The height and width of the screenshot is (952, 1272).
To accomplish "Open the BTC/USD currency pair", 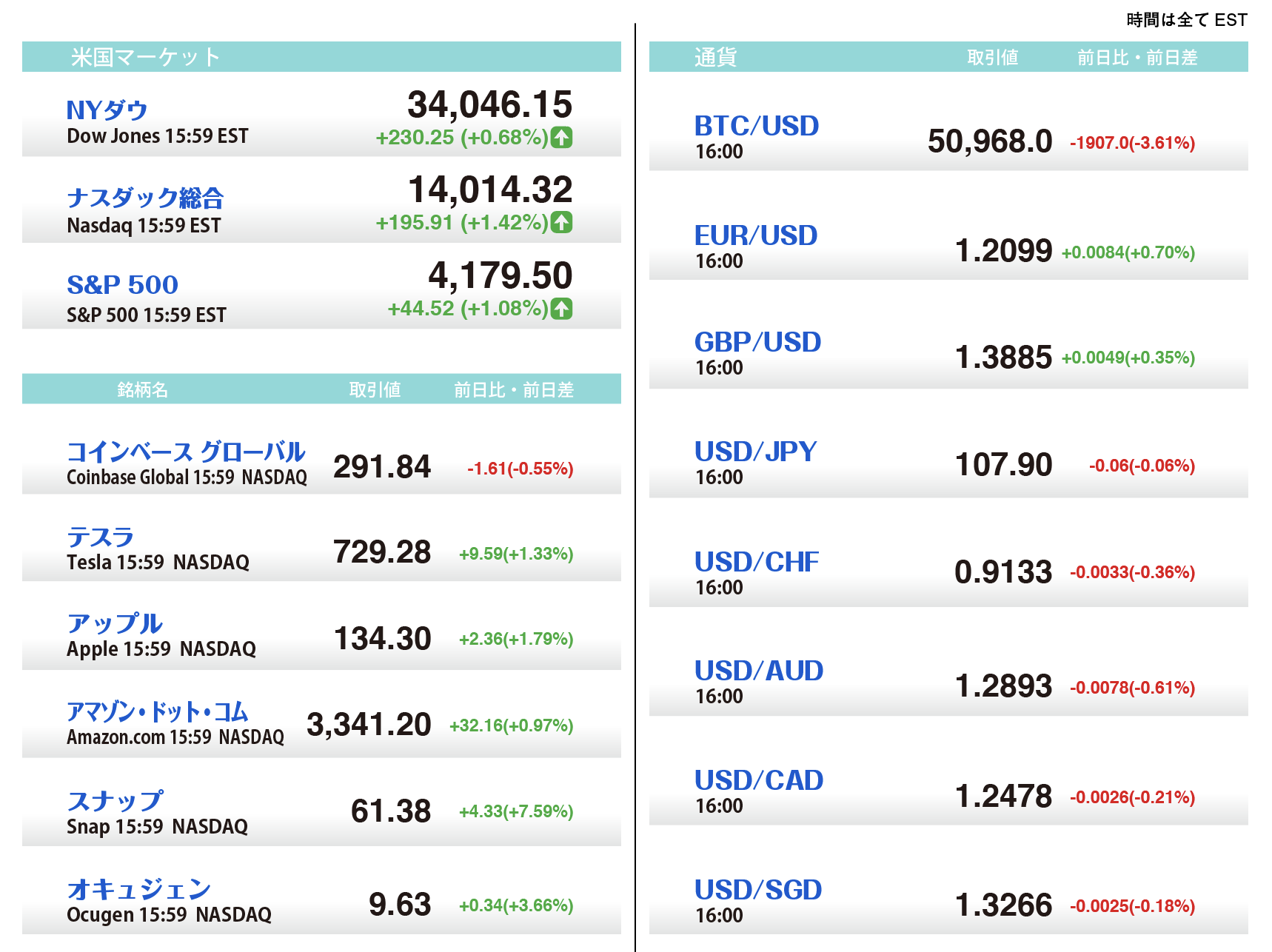I will (x=756, y=126).
